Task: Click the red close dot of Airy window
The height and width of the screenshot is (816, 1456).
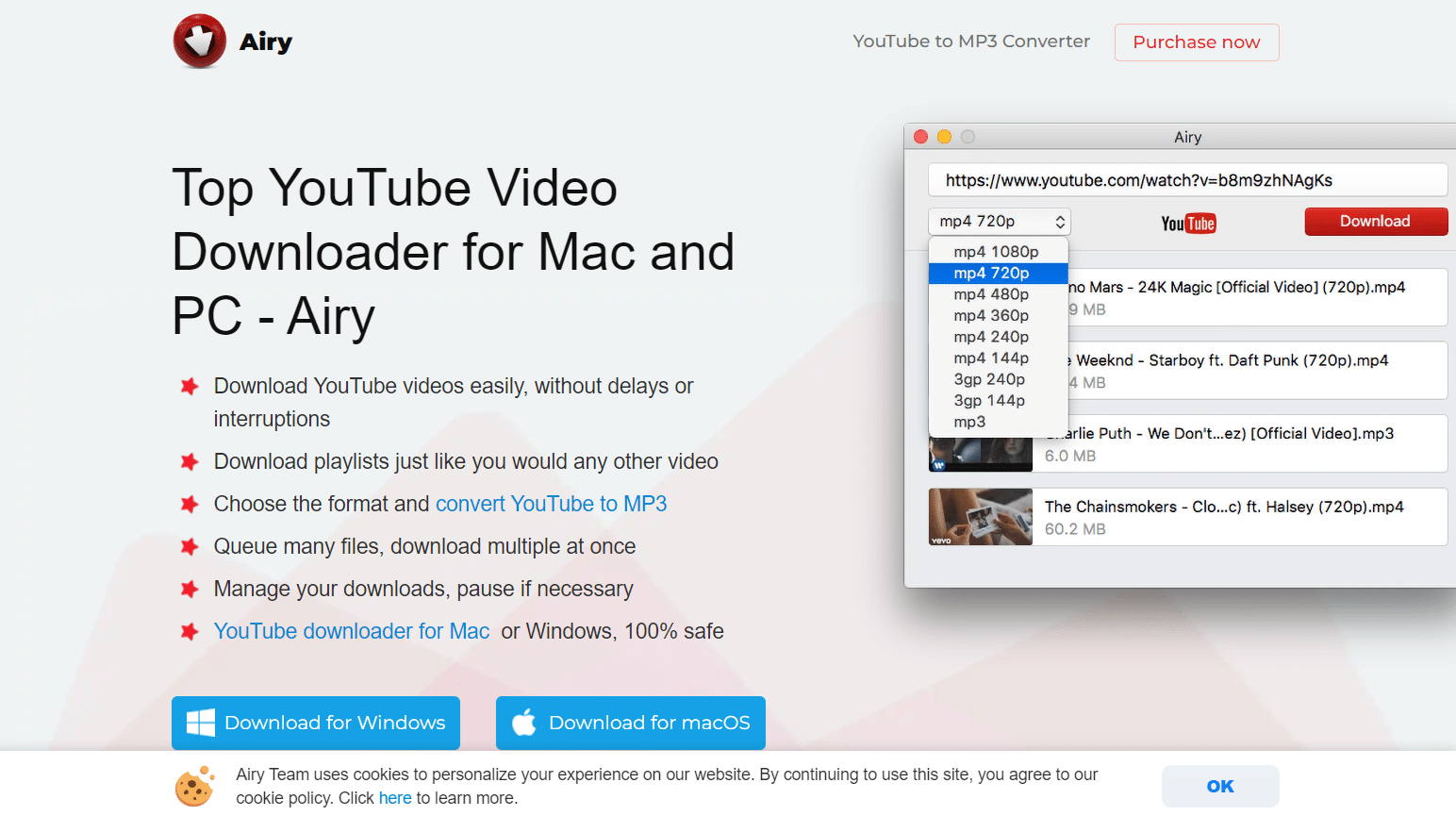Action: pyautogui.click(x=921, y=137)
